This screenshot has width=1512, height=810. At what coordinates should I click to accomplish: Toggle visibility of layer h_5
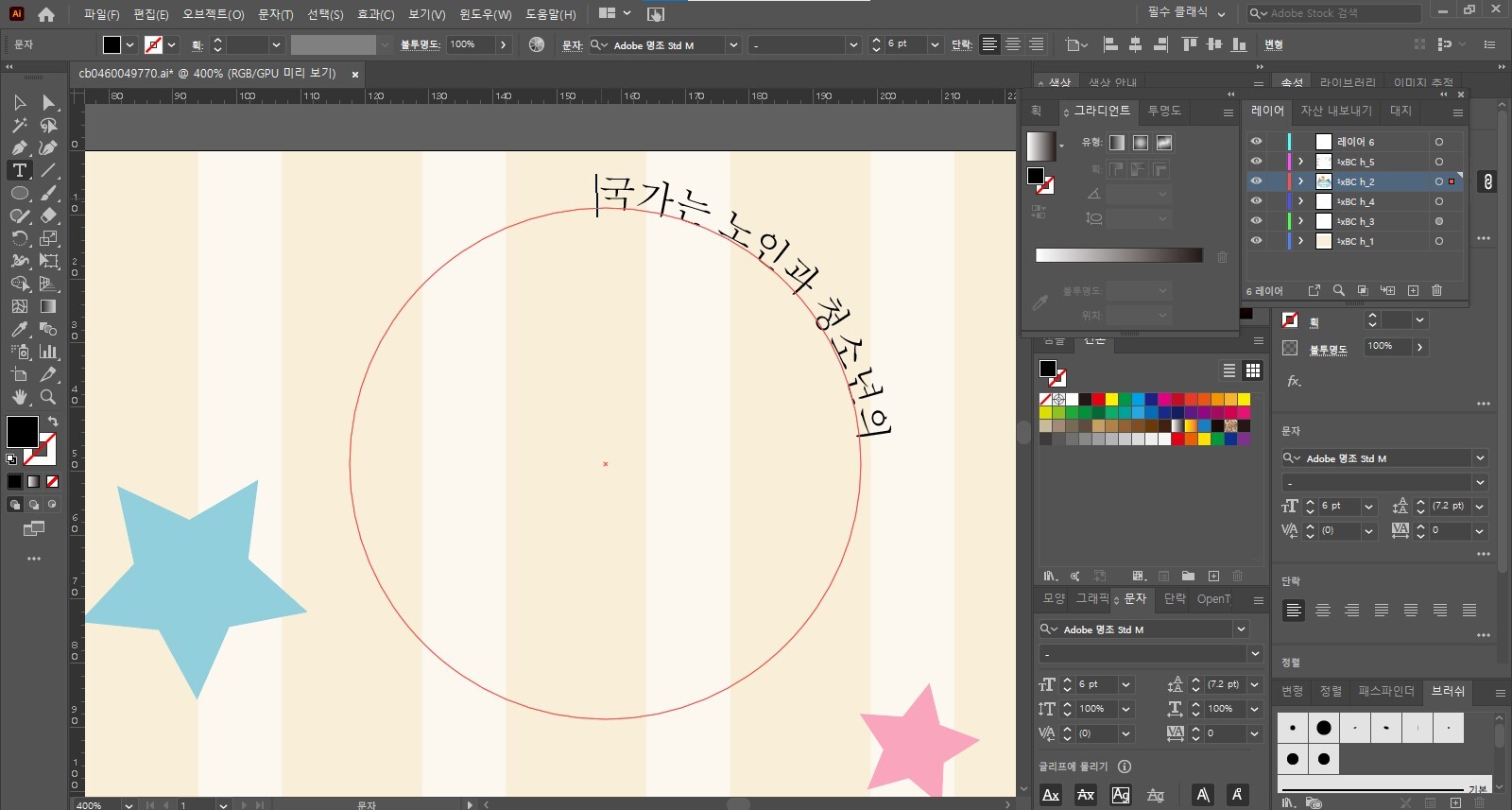1256,162
